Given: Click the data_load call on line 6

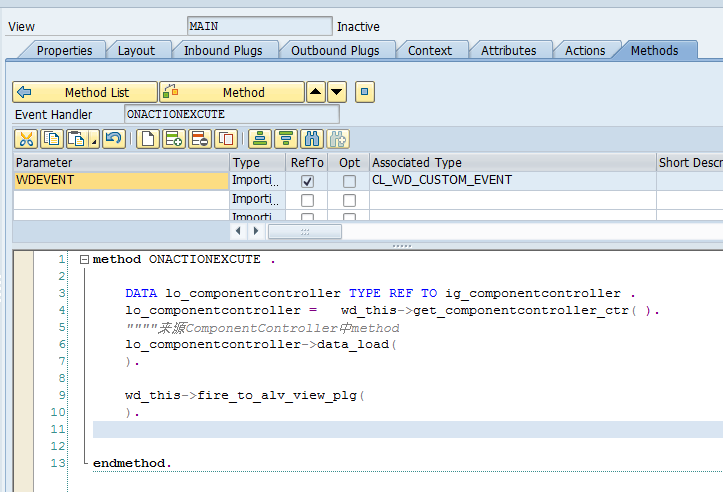Looking at the screenshot, I should point(353,344).
